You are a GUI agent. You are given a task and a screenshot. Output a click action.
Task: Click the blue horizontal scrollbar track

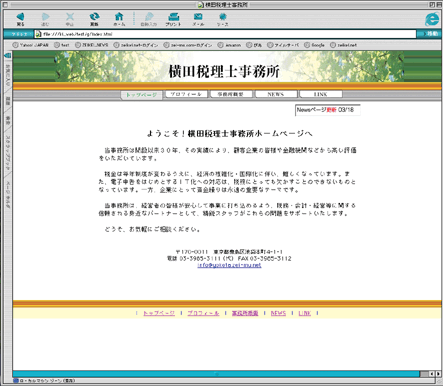tap(216, 374)
